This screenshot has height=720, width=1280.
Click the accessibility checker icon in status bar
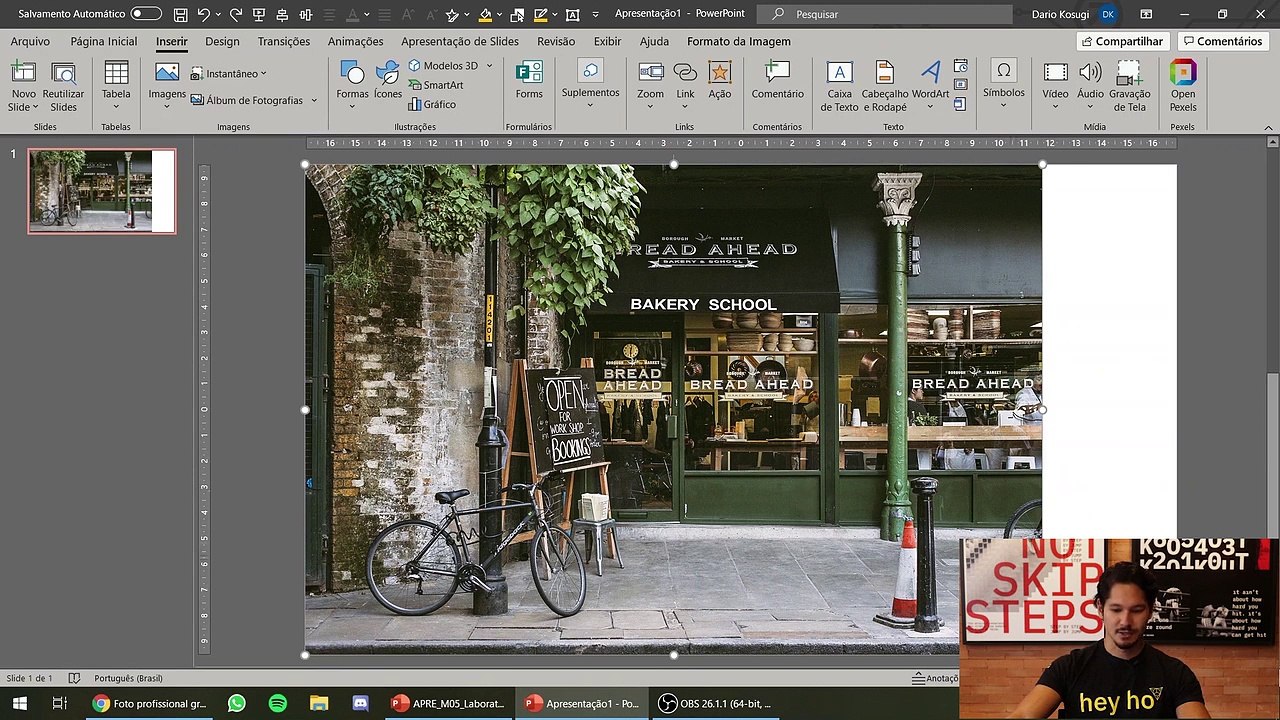[x=74, y=678]
